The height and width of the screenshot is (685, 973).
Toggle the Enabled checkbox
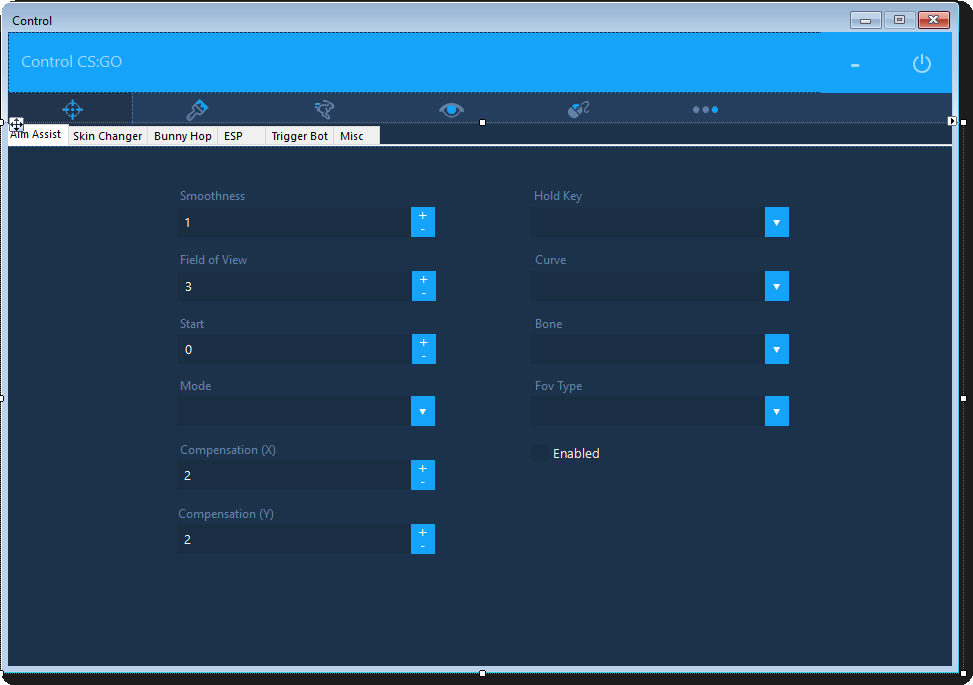[541, 453]
